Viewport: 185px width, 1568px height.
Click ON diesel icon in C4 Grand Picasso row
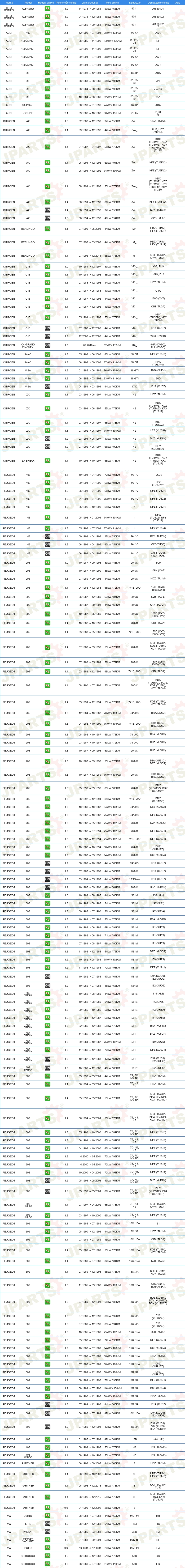(x=48, y=345)
